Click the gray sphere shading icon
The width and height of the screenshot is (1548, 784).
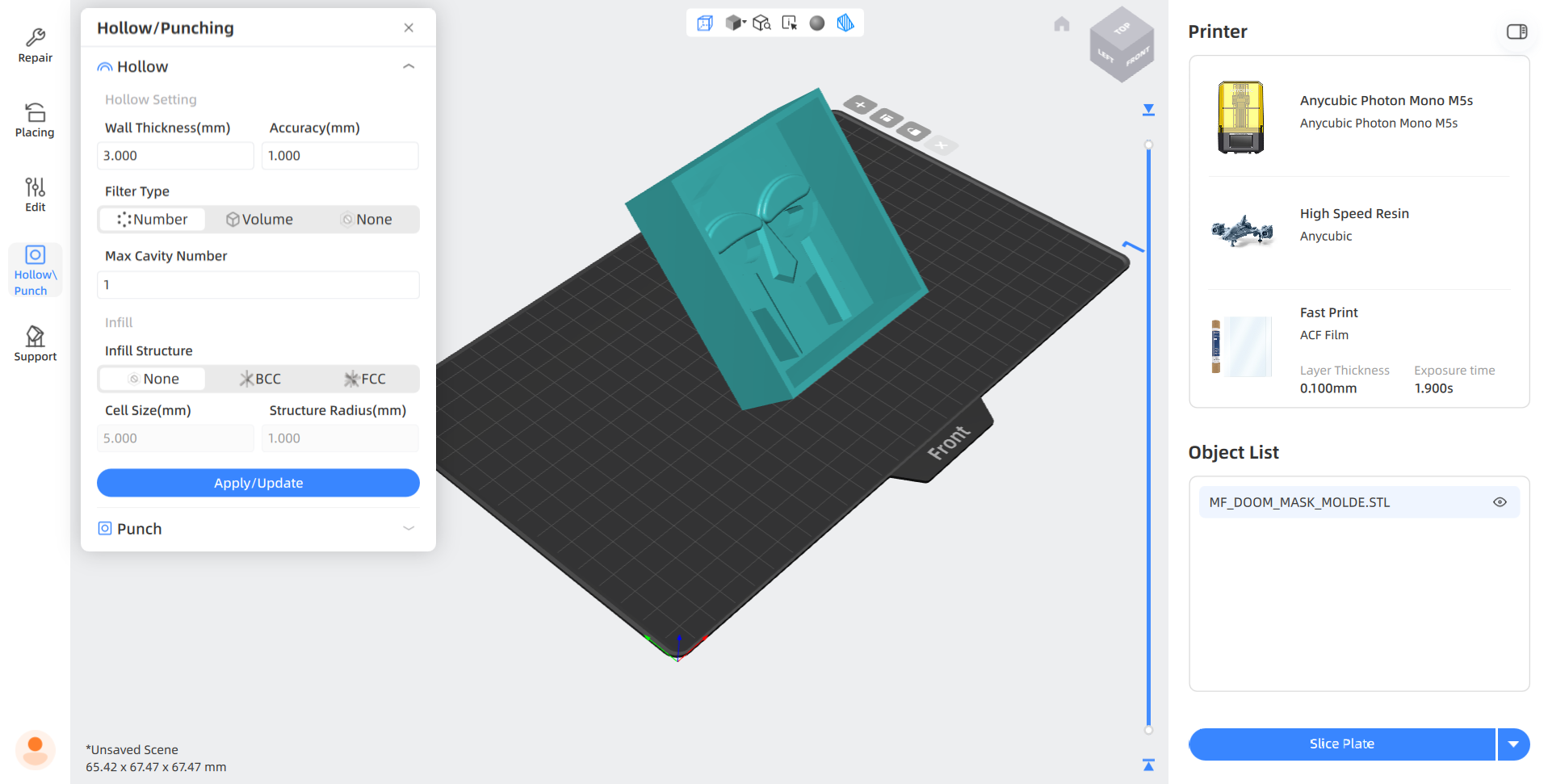[817, 23]
